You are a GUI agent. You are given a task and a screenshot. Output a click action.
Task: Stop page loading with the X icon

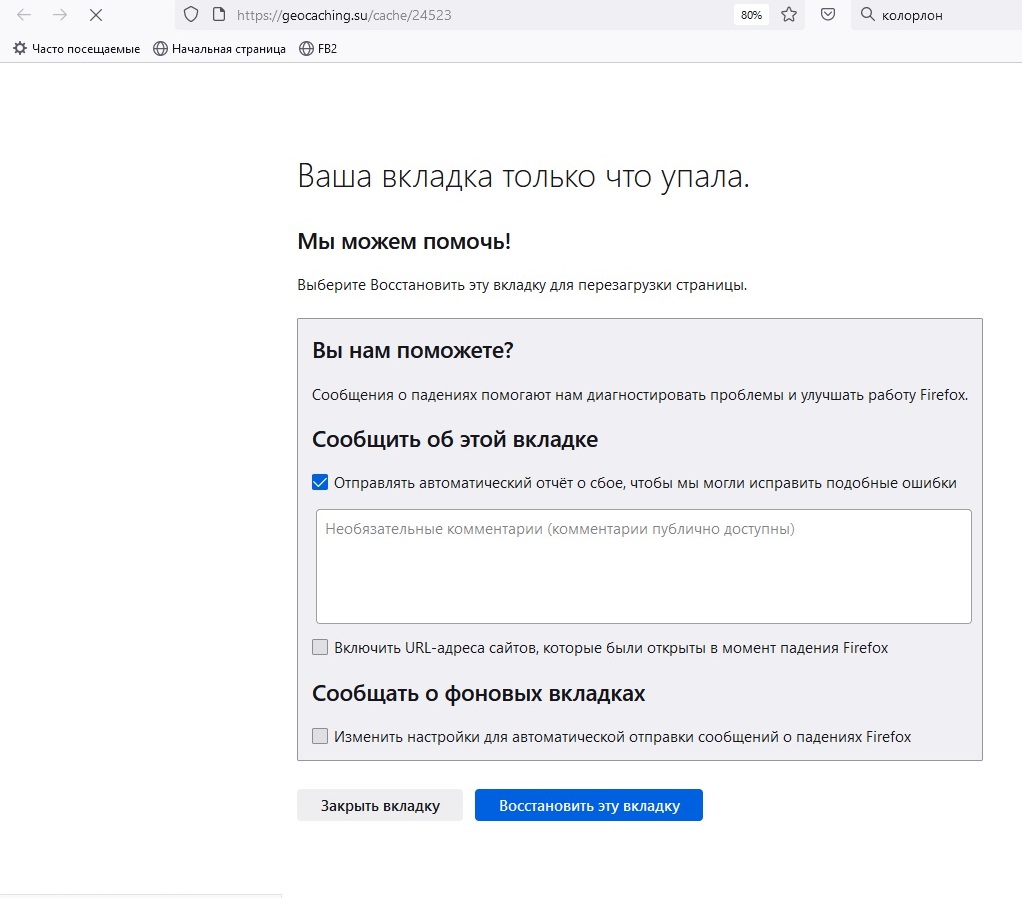[x=96, y=15]
